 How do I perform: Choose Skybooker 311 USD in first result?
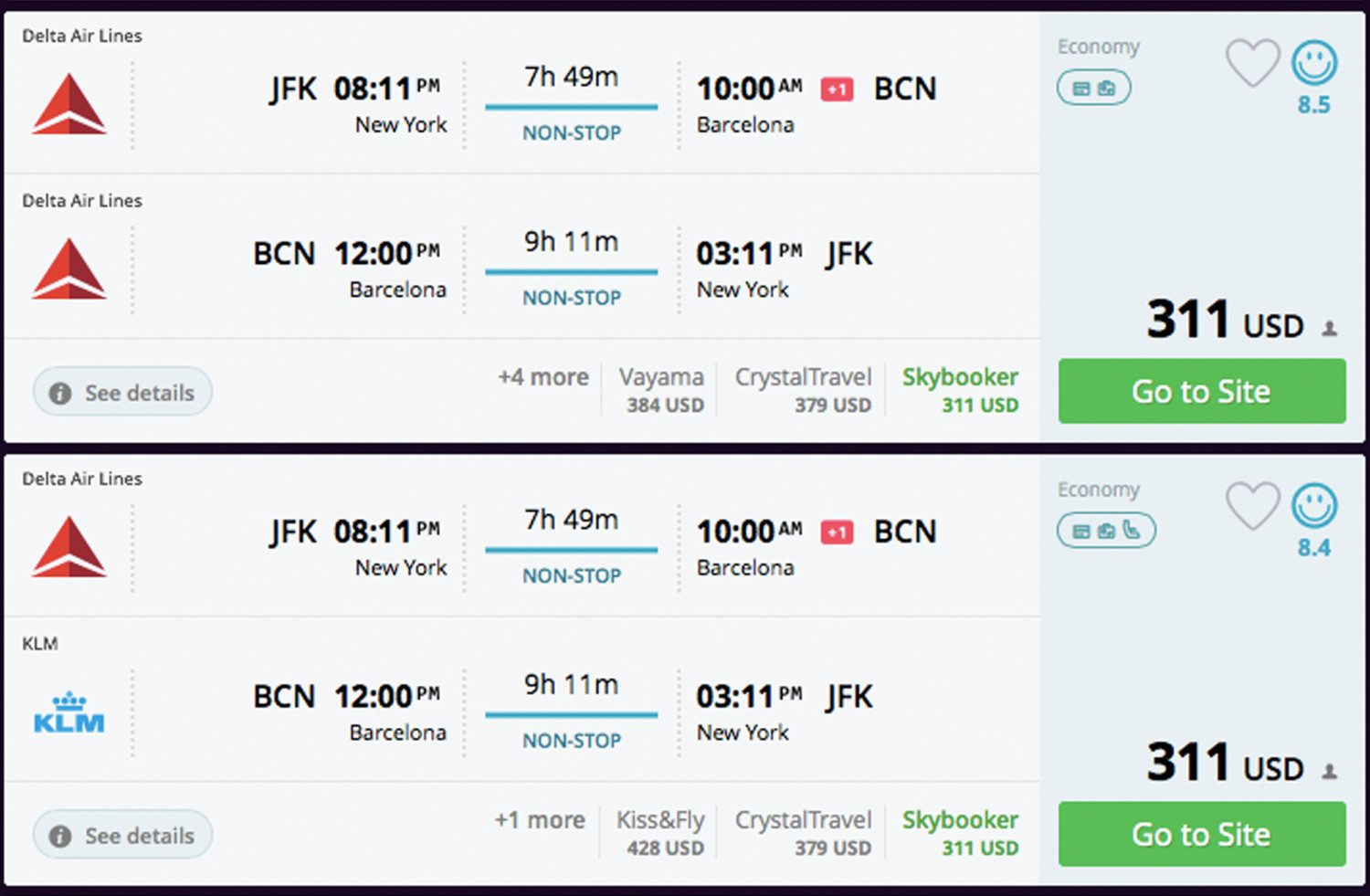(x=960, y=390)
